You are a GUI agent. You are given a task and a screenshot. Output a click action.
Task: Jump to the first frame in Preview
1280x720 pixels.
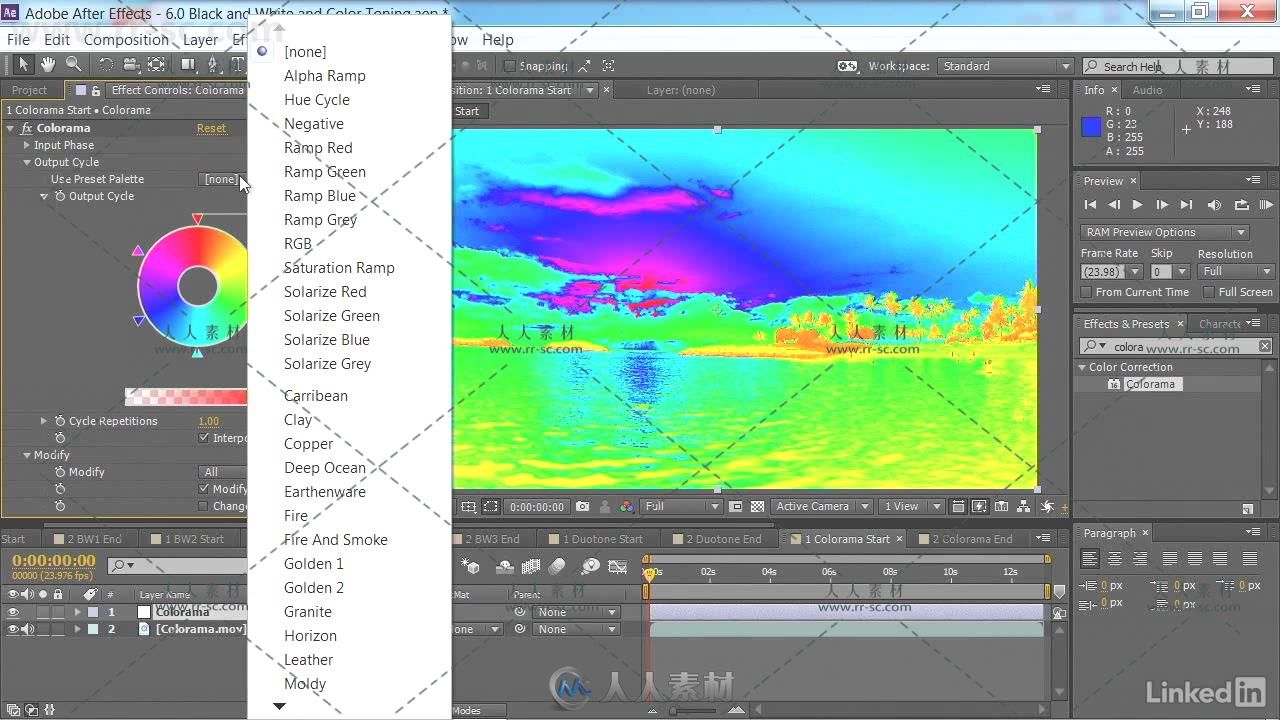tap(1090, 205)
